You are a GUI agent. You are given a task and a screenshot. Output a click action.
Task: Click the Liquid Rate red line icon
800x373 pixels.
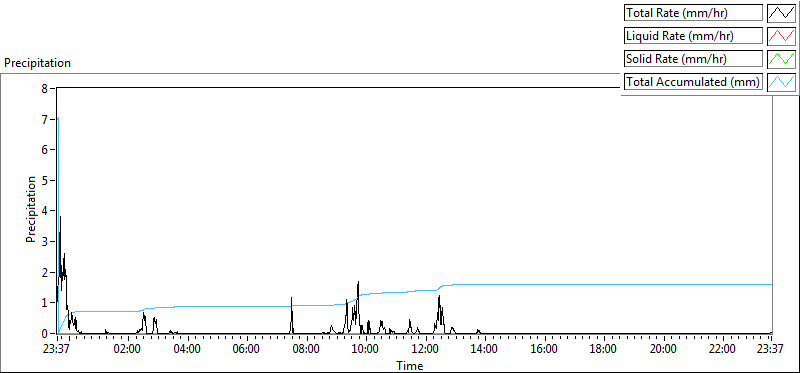(782, 36)
